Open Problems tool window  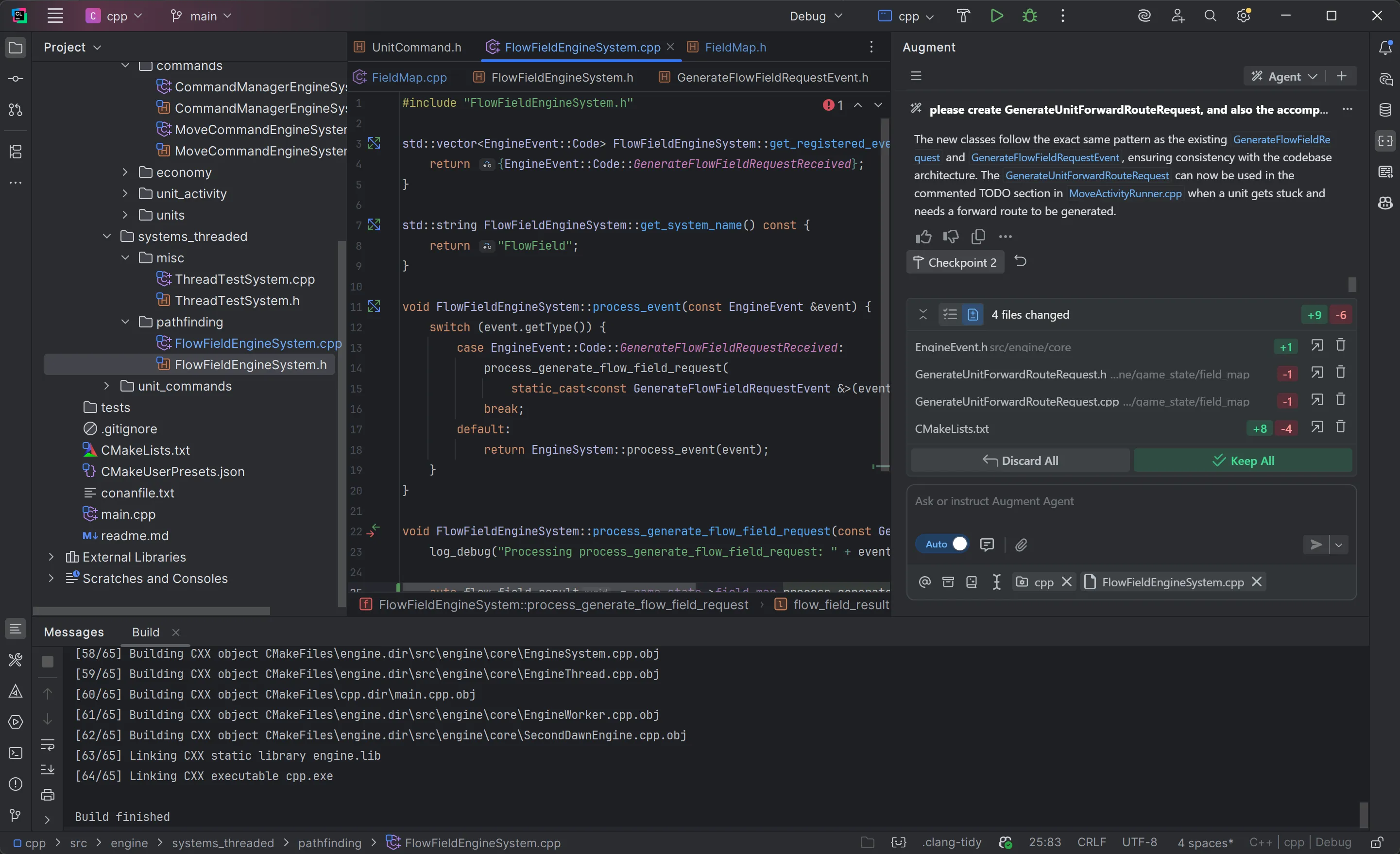point(16,785)
